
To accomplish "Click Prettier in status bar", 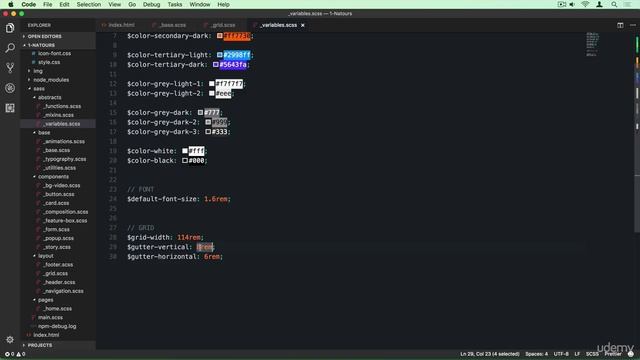I will pos(613,354).
